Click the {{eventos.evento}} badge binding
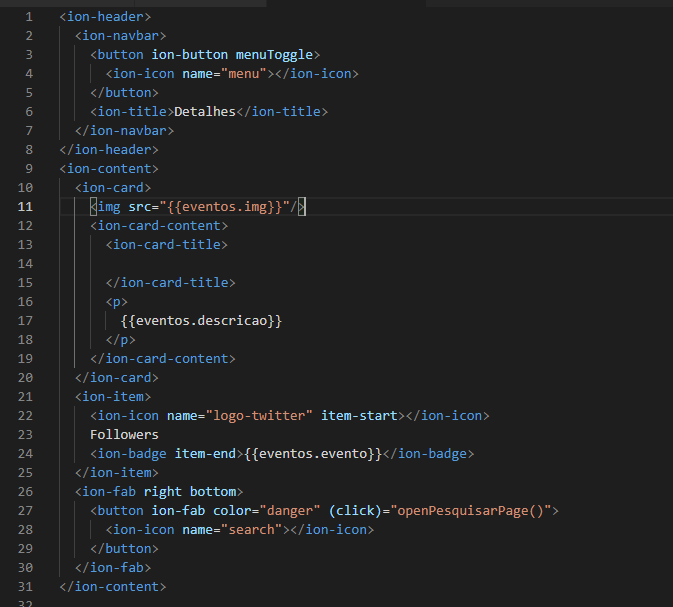Image resolution: width=673 pixels, height=607 pixels. (x=313, y=454)
